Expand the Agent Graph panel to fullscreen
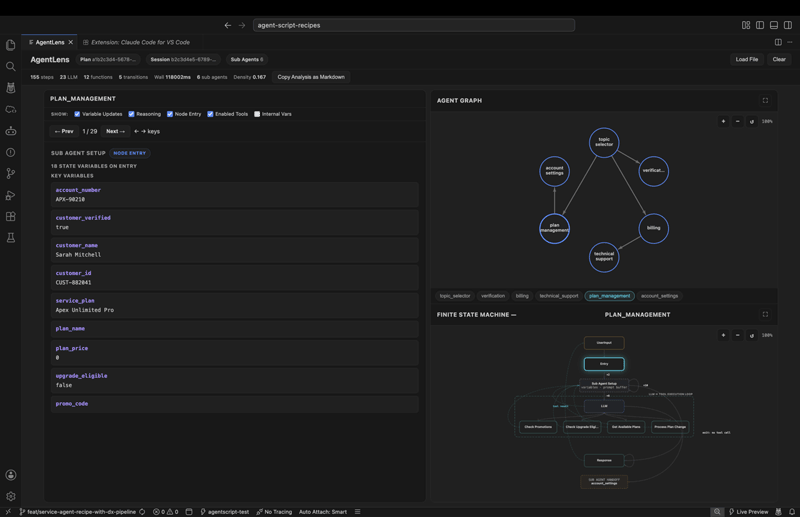The image size is (800, 517). click(x=765, y=101)
